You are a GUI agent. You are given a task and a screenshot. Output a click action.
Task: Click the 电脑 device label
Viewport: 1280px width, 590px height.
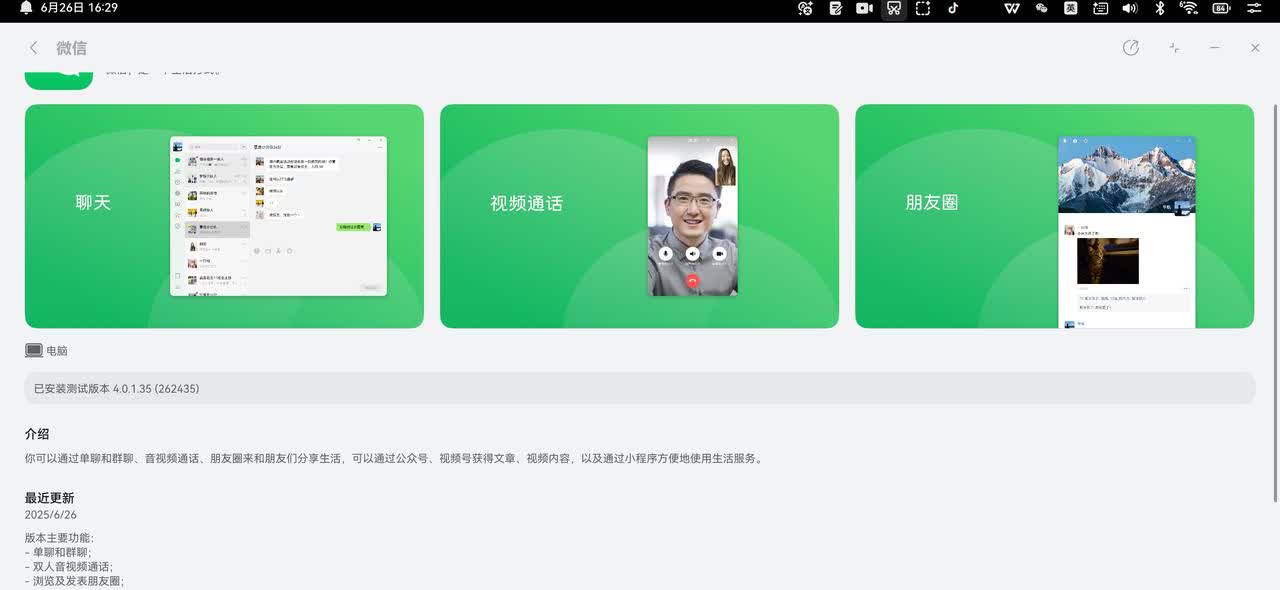coord(57,351)
